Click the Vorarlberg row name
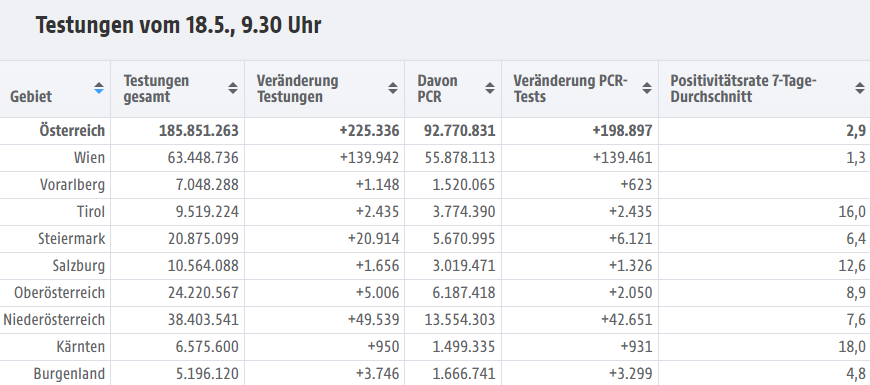870x385 pixels. pyautogui.click(x=72, y=185)
